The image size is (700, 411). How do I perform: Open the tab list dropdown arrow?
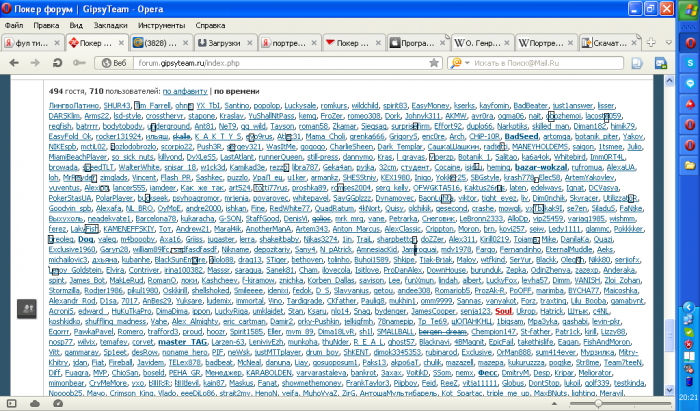tap(668, 43)
